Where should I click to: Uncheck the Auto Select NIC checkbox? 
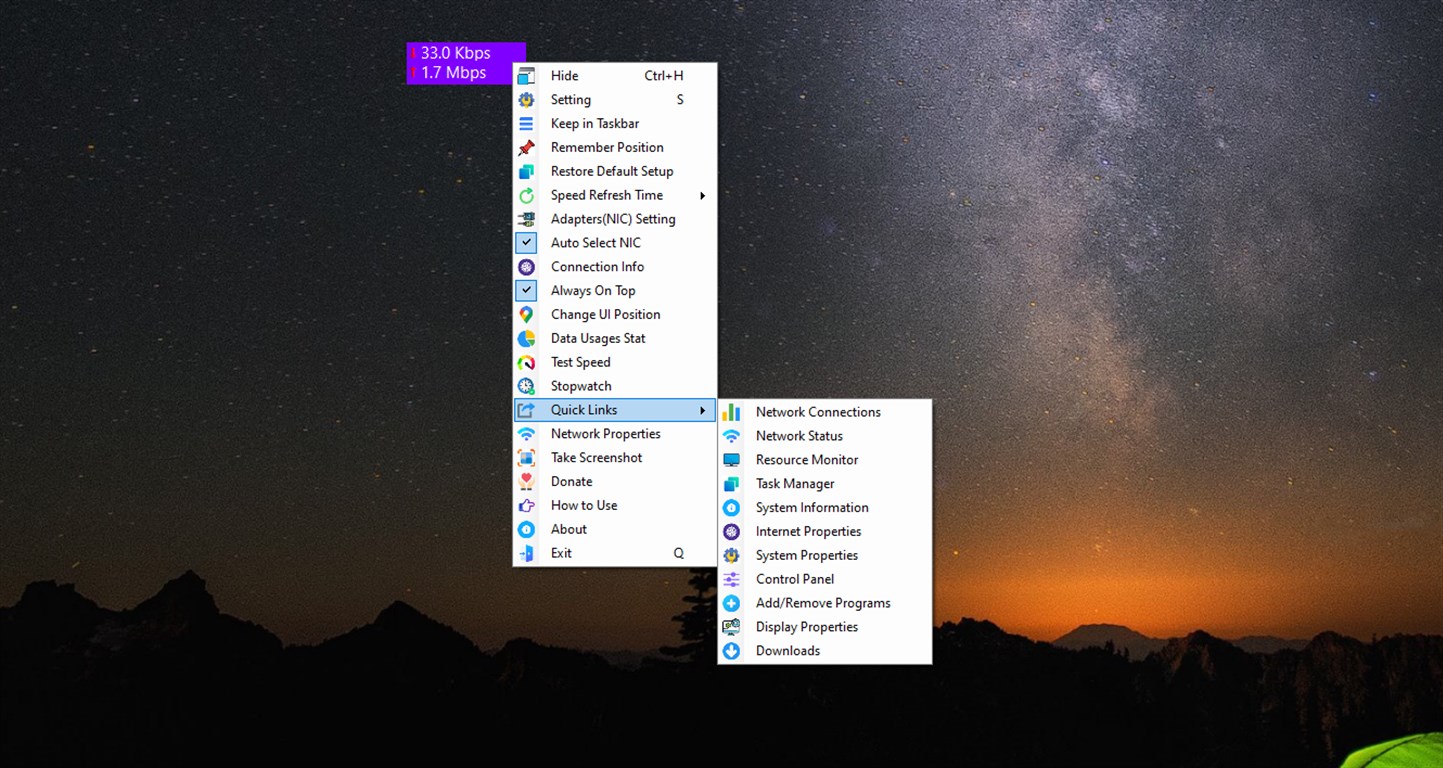pyautogui.click(x=526, y=243)
